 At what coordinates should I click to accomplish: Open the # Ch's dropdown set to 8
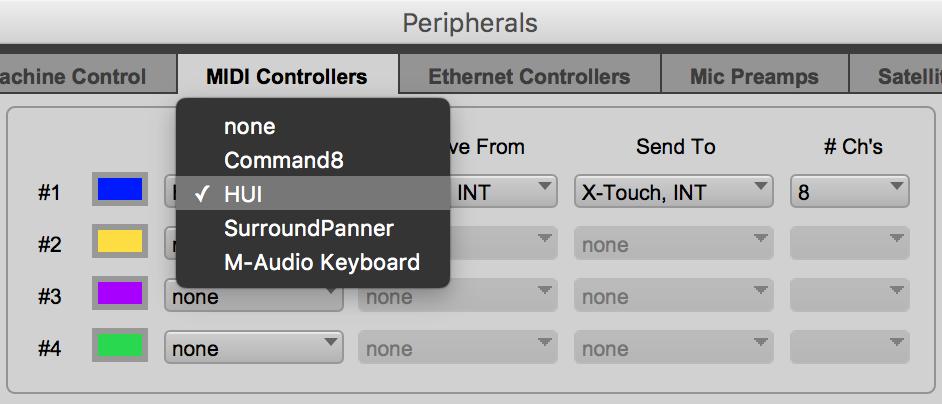coord(849,192)
